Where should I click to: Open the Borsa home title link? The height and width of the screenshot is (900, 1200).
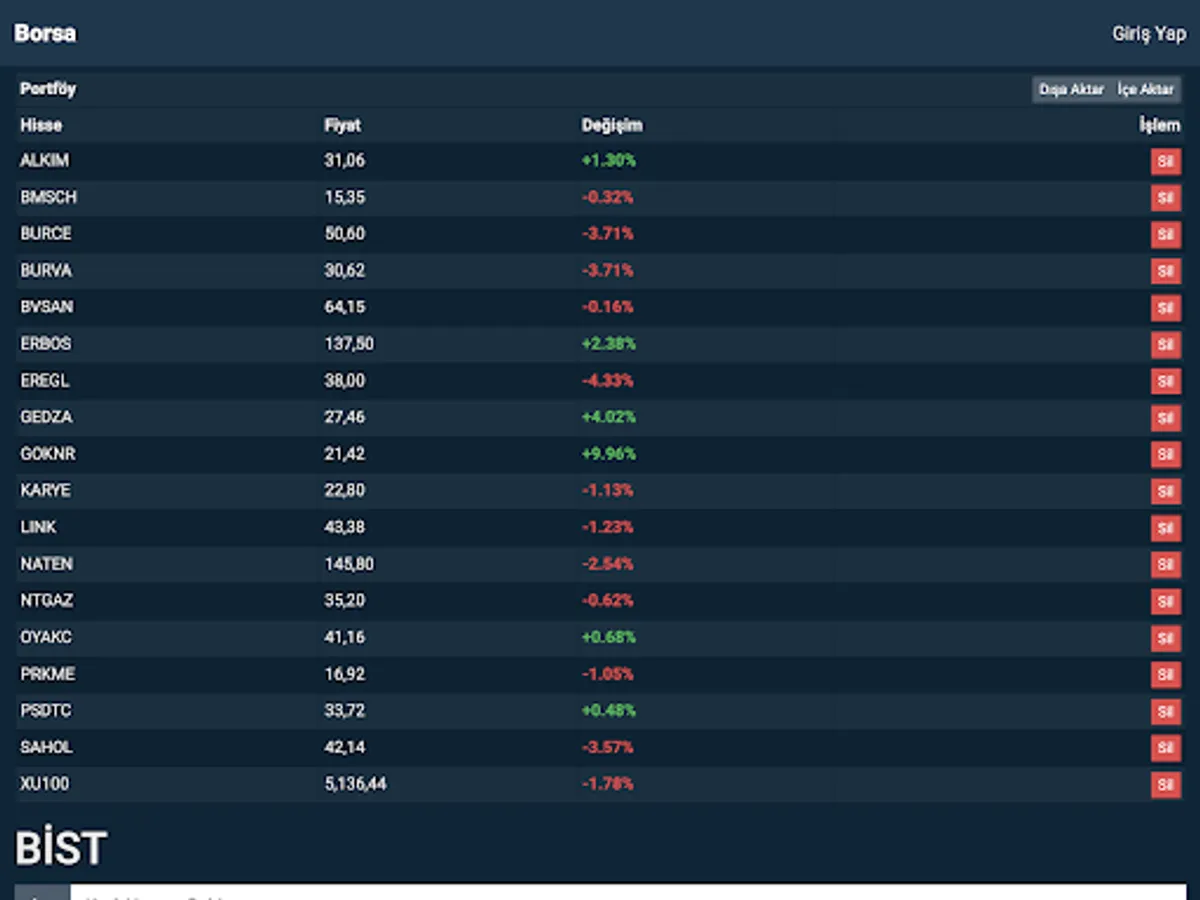(x=45, y=33)
